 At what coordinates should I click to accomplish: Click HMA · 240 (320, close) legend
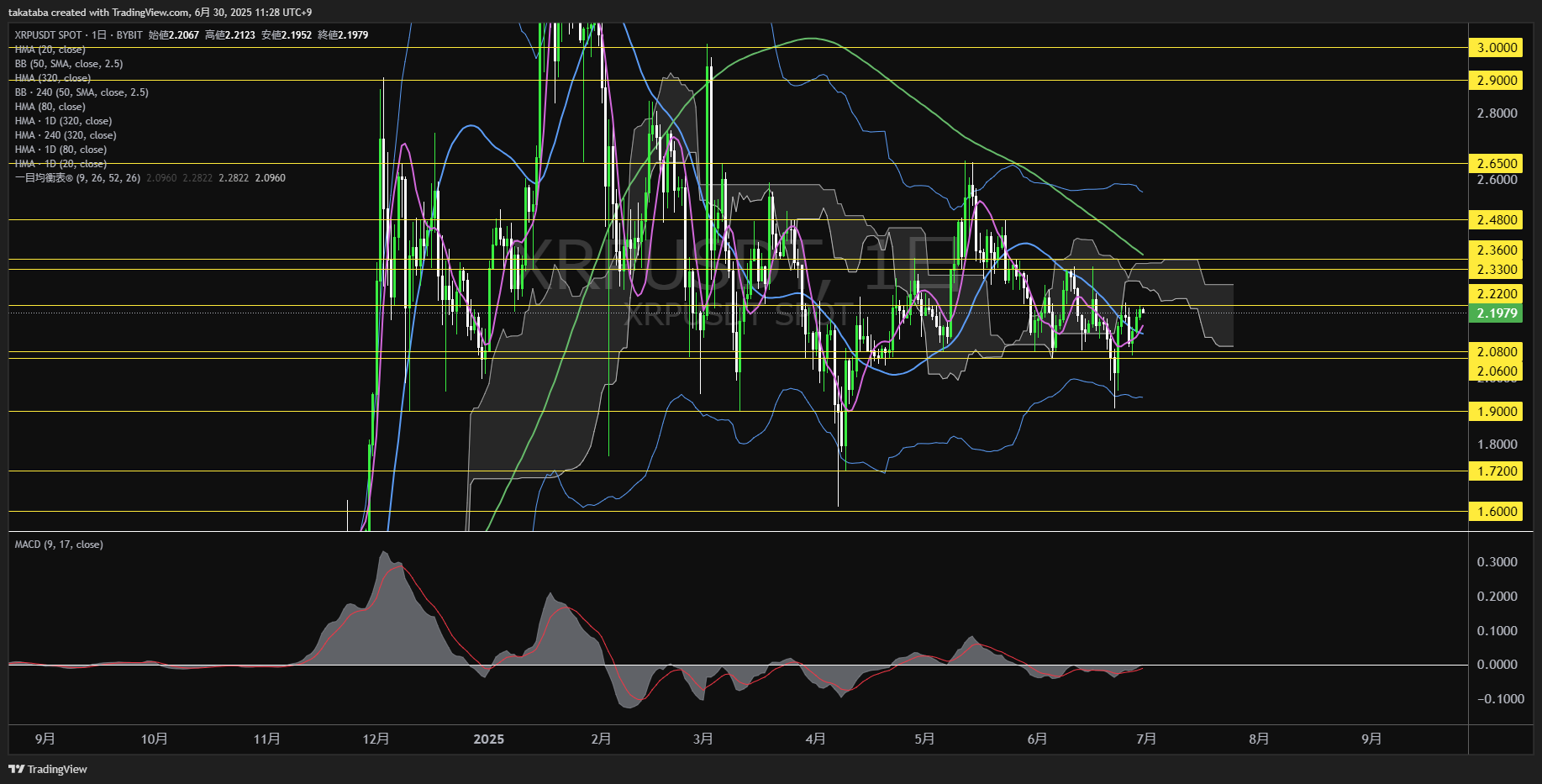pyautogui.click(x=66, y=135)
